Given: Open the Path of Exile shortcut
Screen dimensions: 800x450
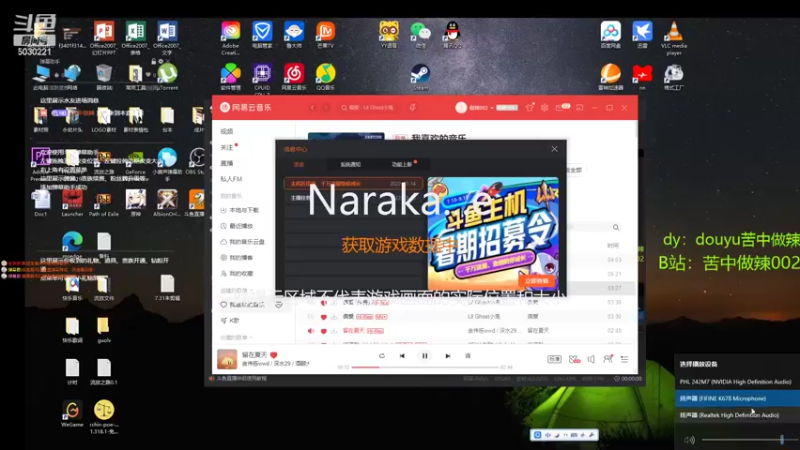Looking at the screenshot, I should pyautogui.click(x=104, y=203).
